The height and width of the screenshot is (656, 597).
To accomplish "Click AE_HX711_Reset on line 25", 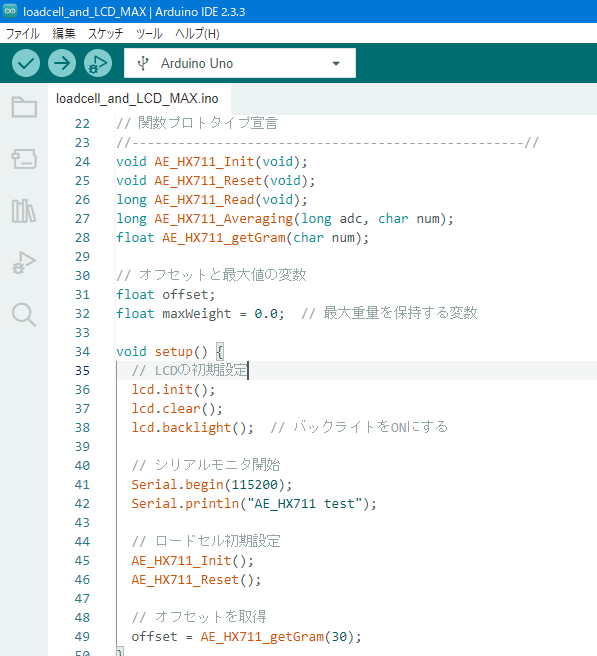I will [208, 181].
